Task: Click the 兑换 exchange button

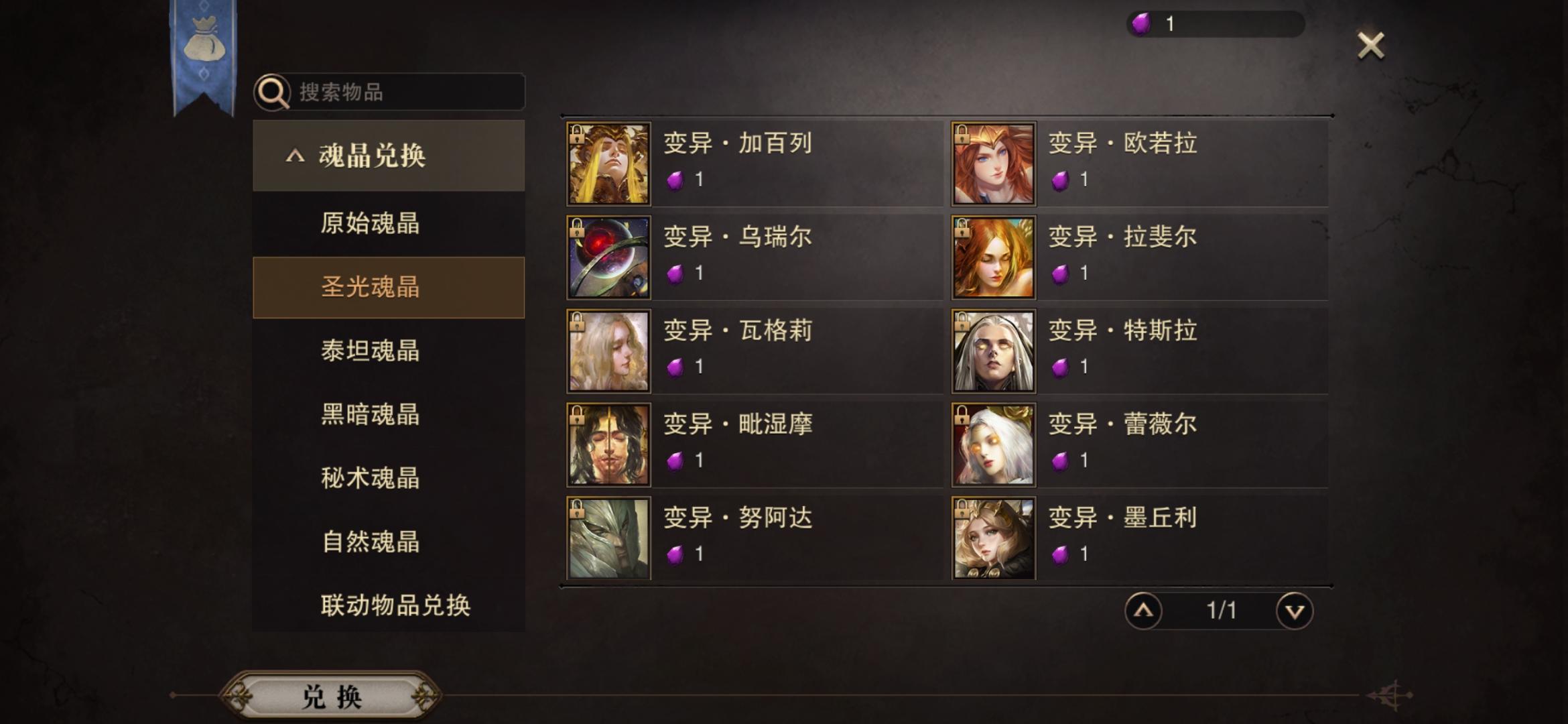Action: click(332, 697)
